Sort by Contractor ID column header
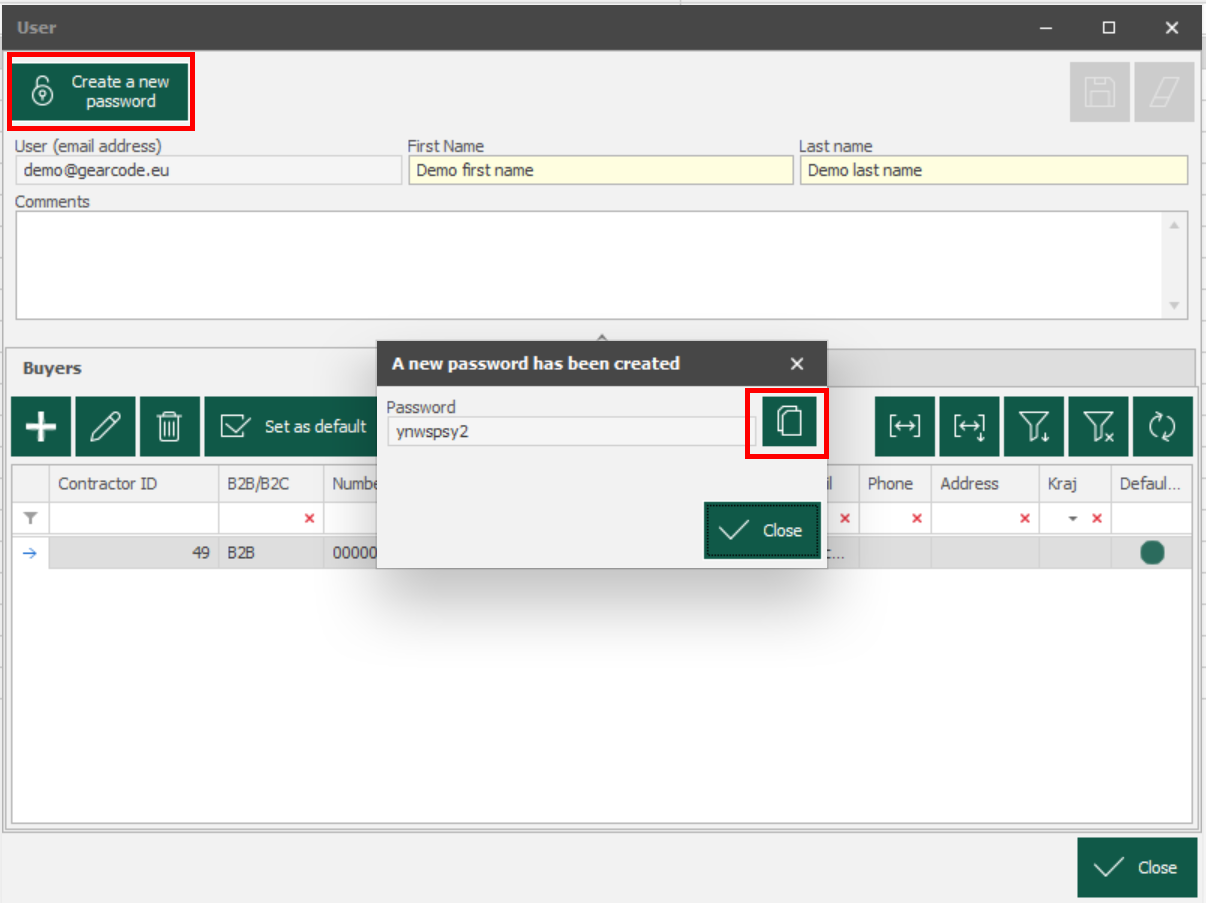This screenshot has height=903, width=1206. tap(134, 484)
